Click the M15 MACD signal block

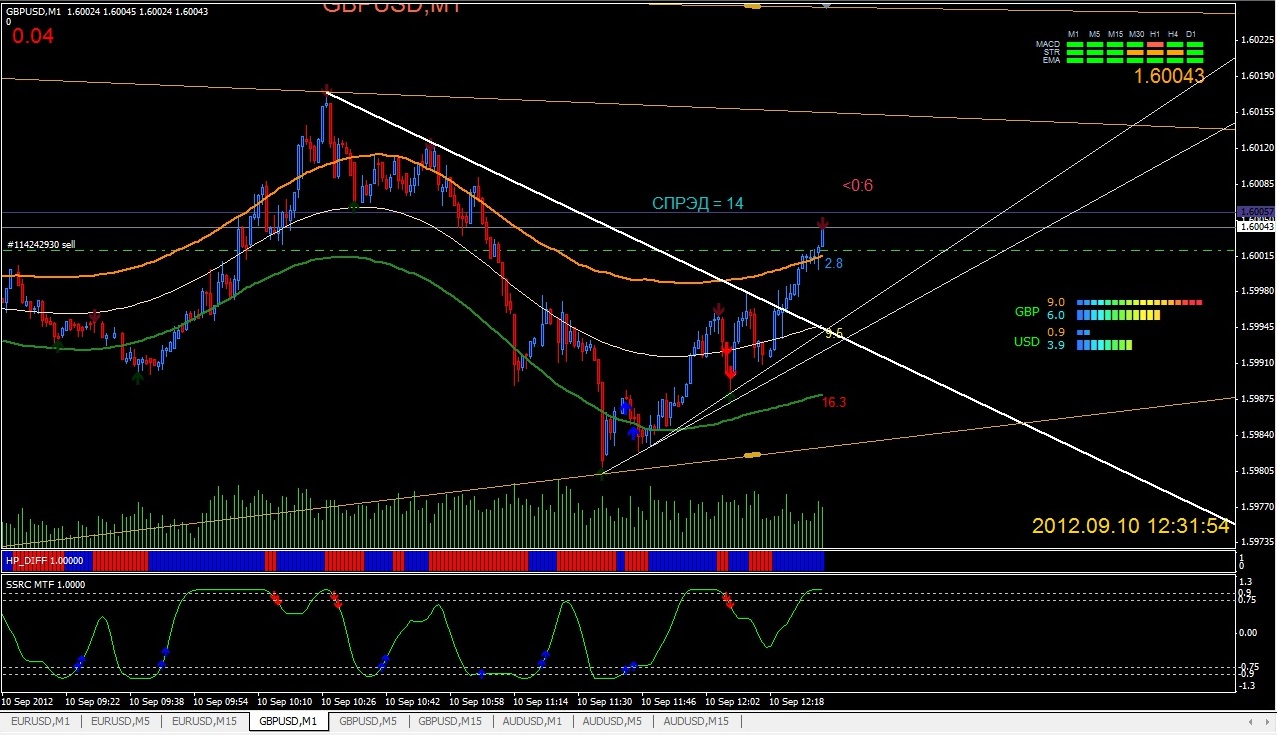[x=1115, y=44]
